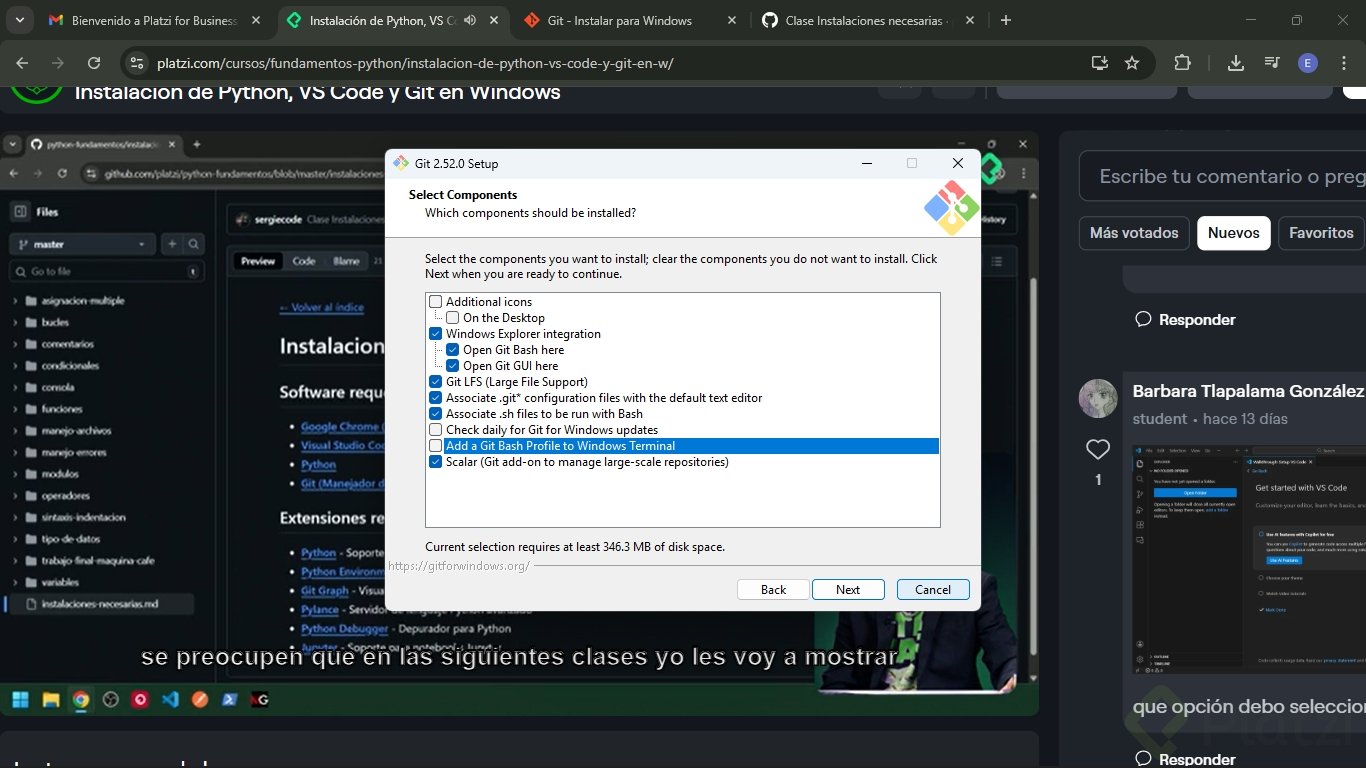Select the Preview tab in GitHub viewer

[x=257, y=261]
